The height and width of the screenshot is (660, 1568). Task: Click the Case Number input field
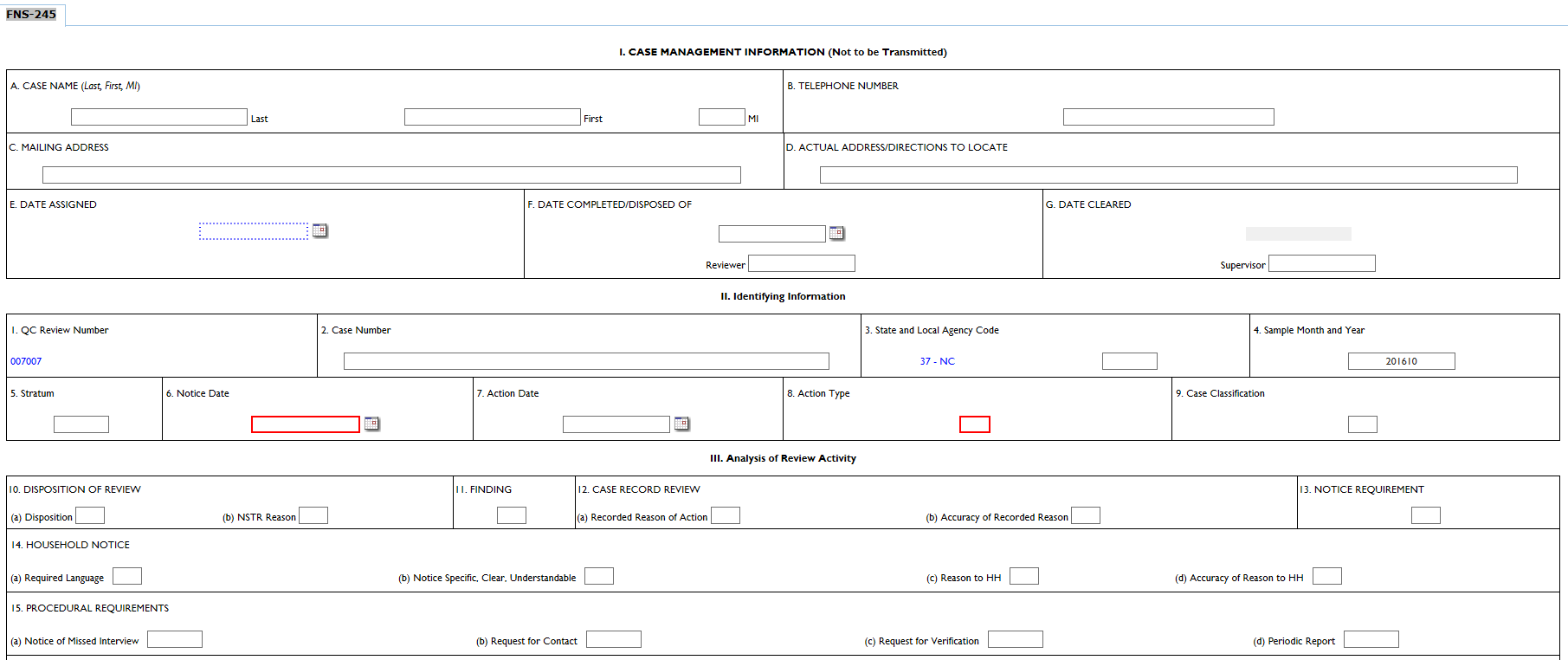tap(586, 361)
